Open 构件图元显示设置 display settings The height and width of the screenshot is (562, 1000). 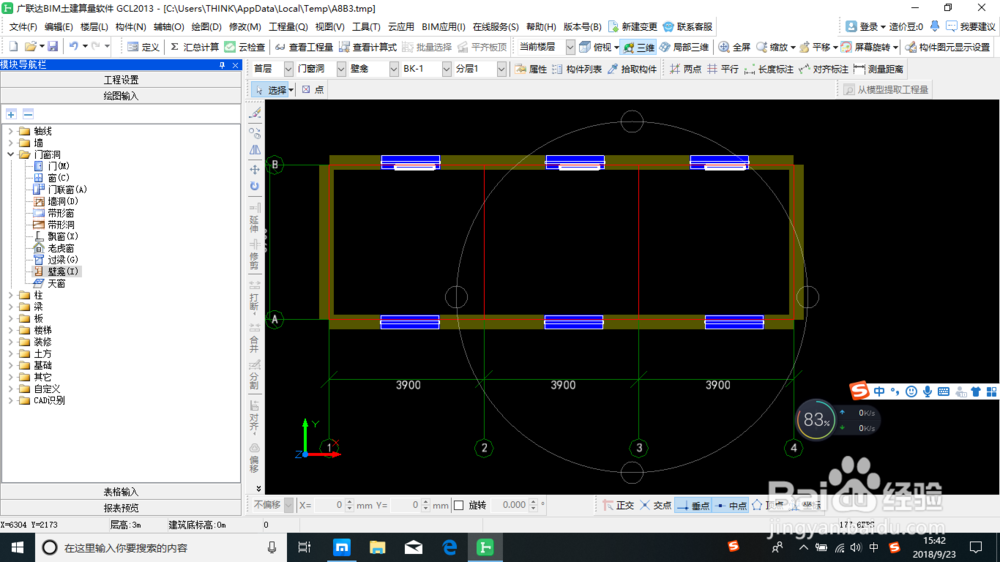coord(948,47)
